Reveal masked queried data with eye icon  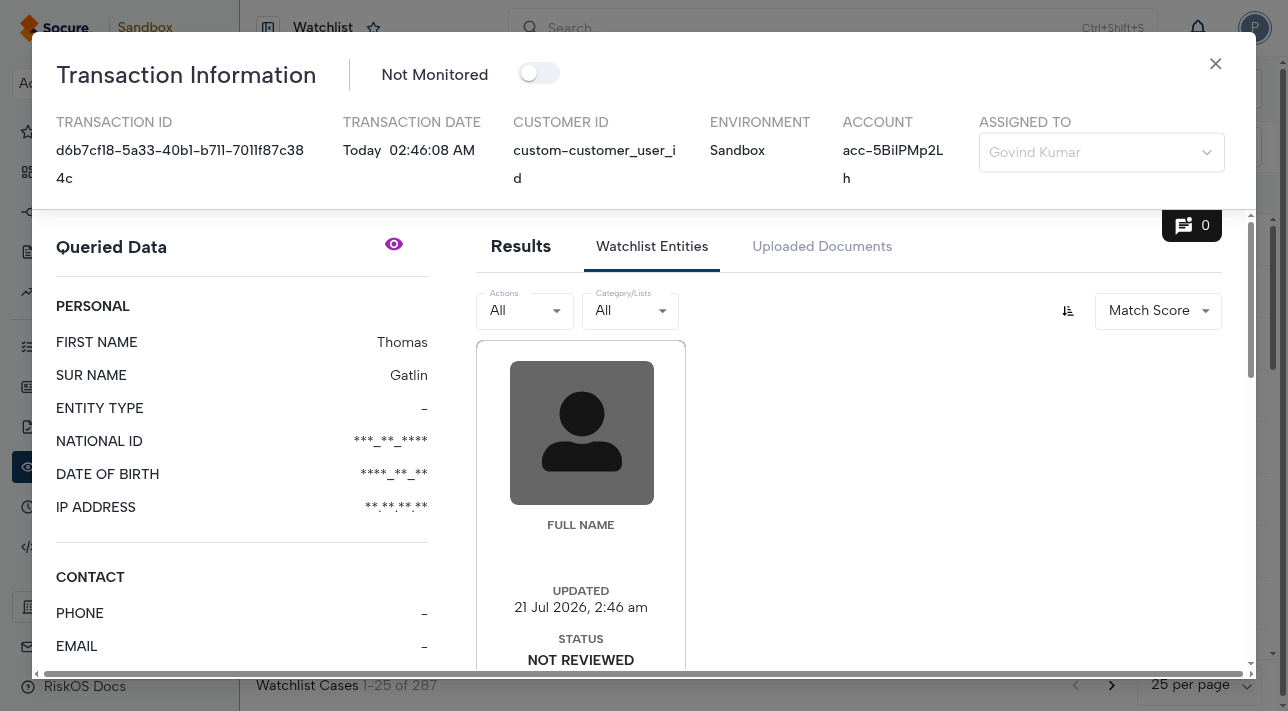coord(394,244)
